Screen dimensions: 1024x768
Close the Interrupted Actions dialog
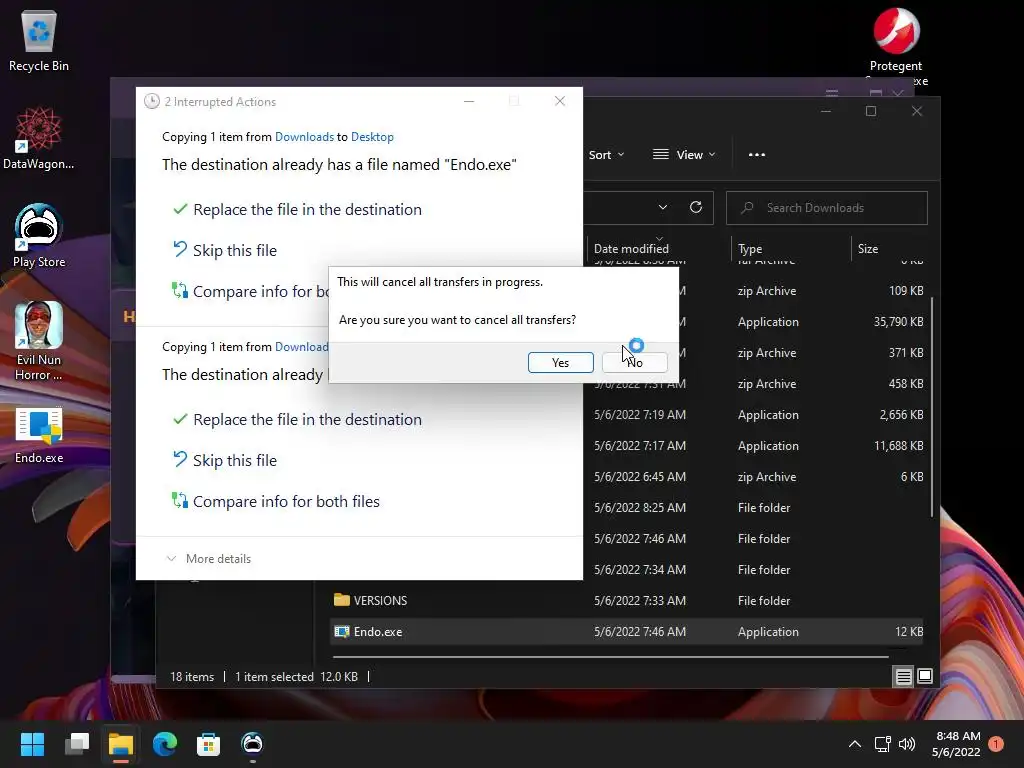(560, 101)
